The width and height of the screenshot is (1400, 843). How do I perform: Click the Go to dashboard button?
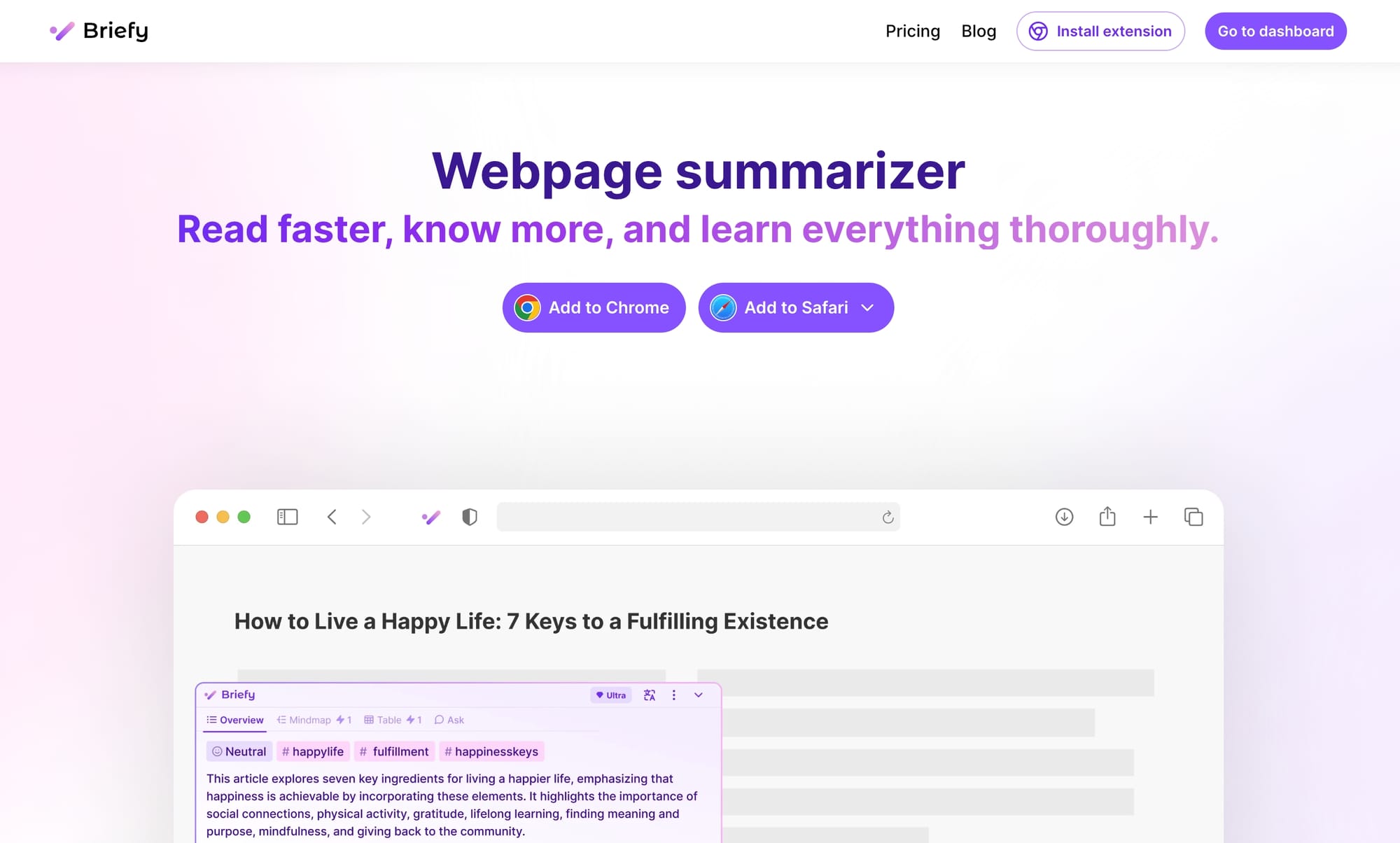tap(1276, 30)
